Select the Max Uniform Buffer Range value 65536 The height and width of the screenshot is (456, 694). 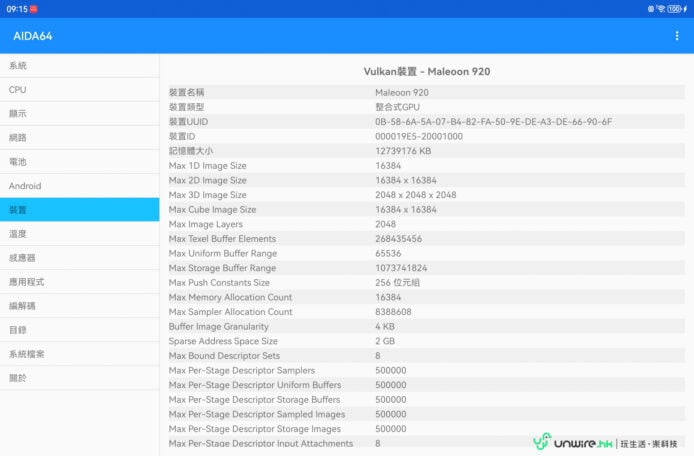[388, 253]
